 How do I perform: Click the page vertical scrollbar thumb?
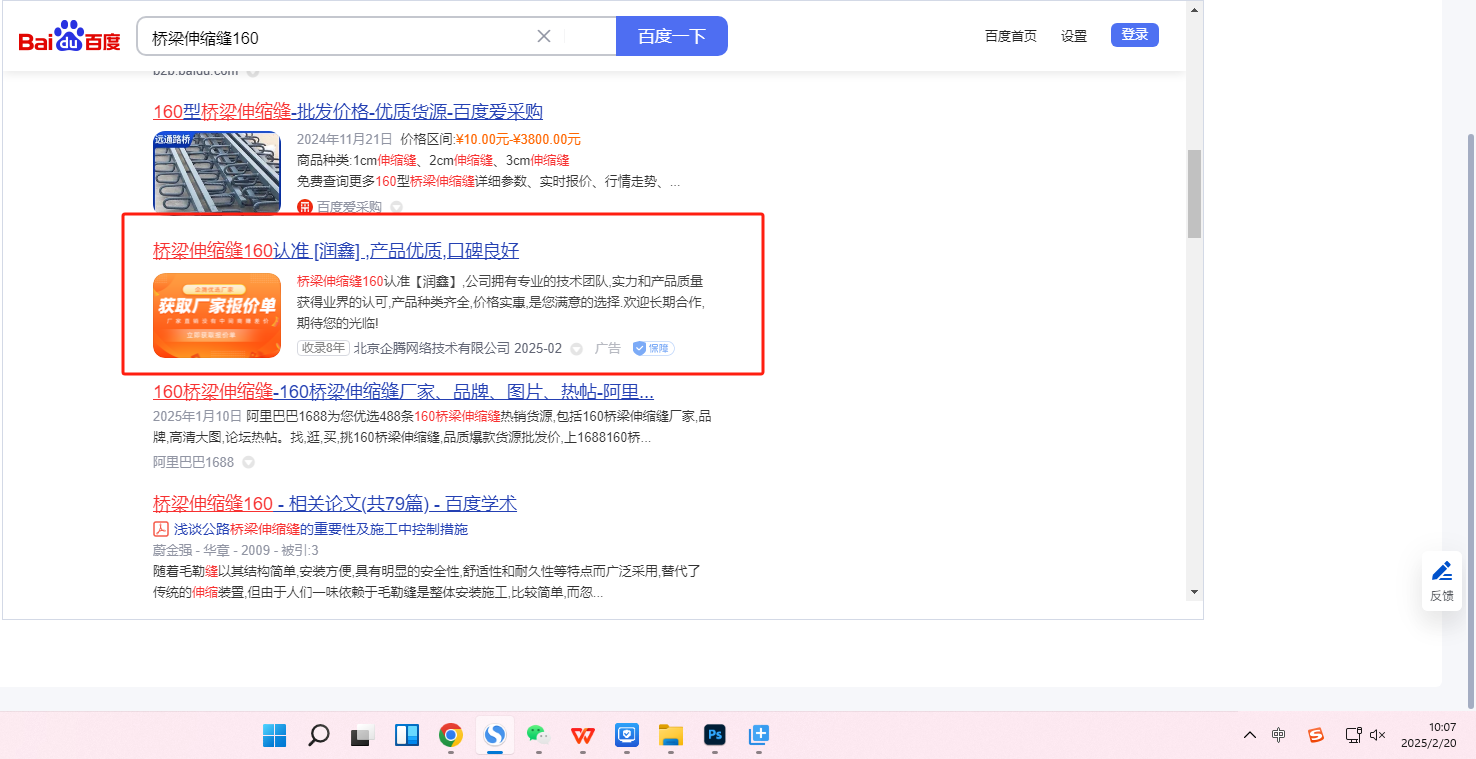(x=1194, y=194)
